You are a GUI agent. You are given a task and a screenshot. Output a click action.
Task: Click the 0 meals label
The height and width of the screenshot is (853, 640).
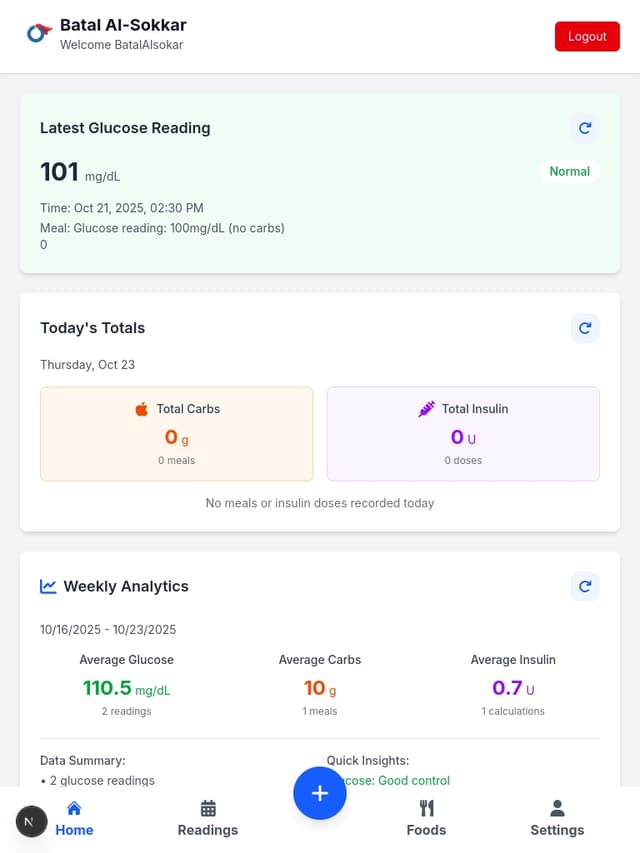(x=176, y=460)
